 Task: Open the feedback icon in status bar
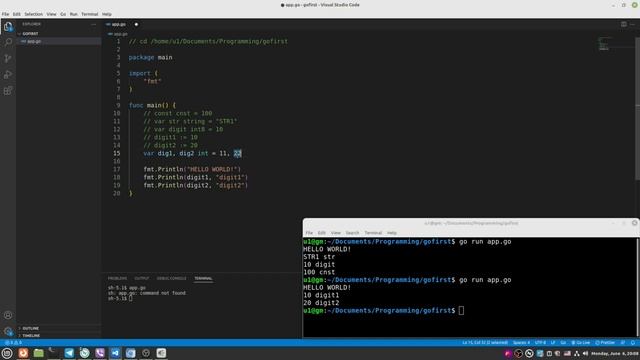pos(623,342)
